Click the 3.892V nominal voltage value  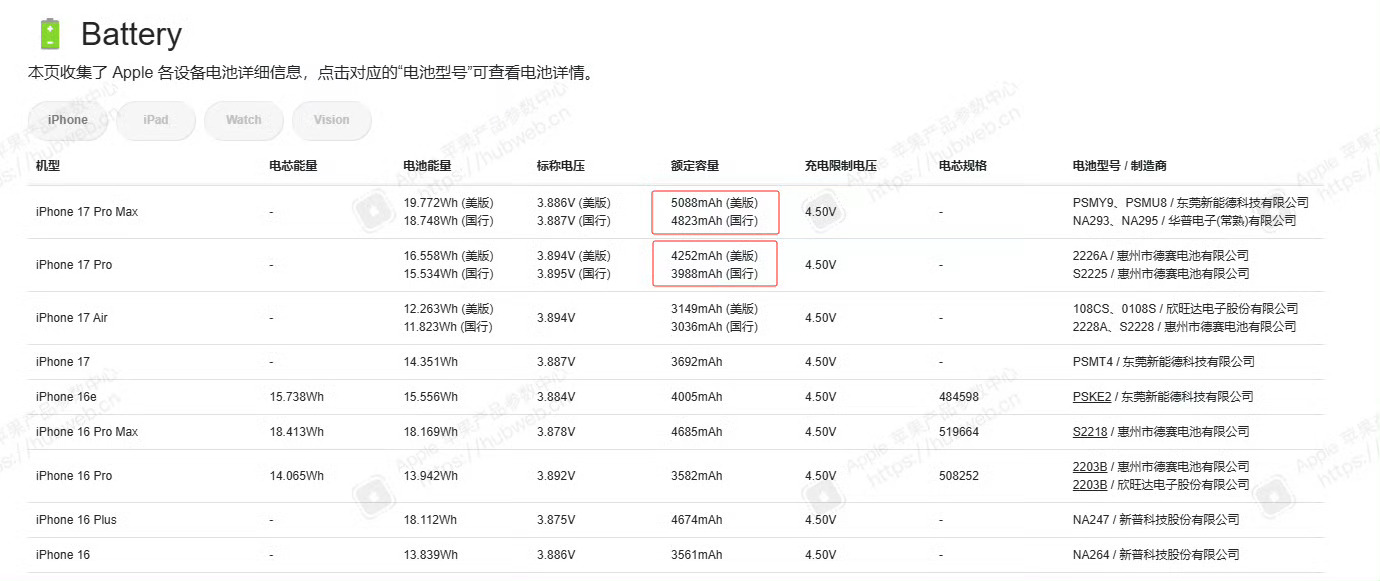tap(556, 476)
